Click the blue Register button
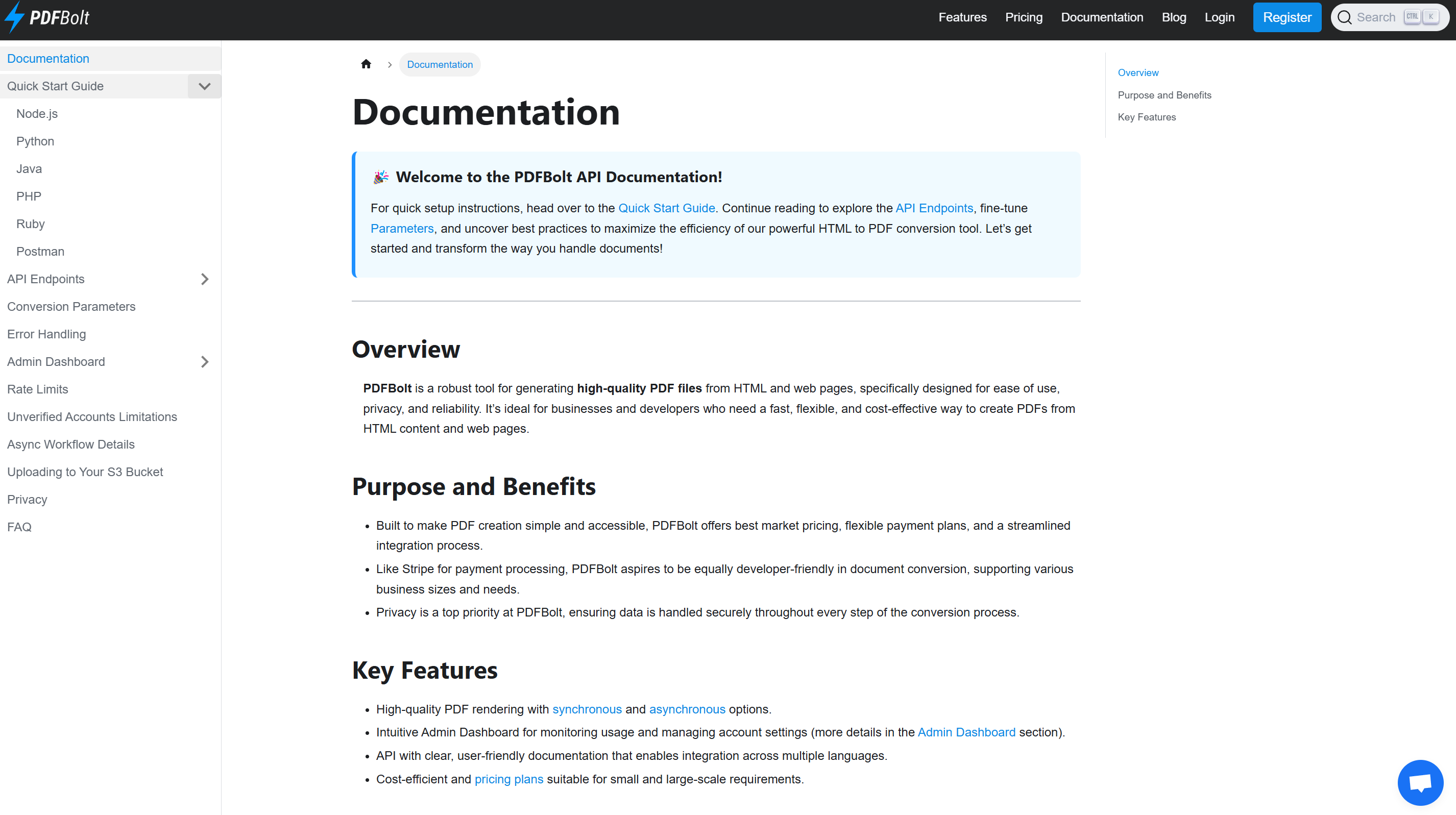This screenshot has height=815, width=1456. coord(1287,17)
